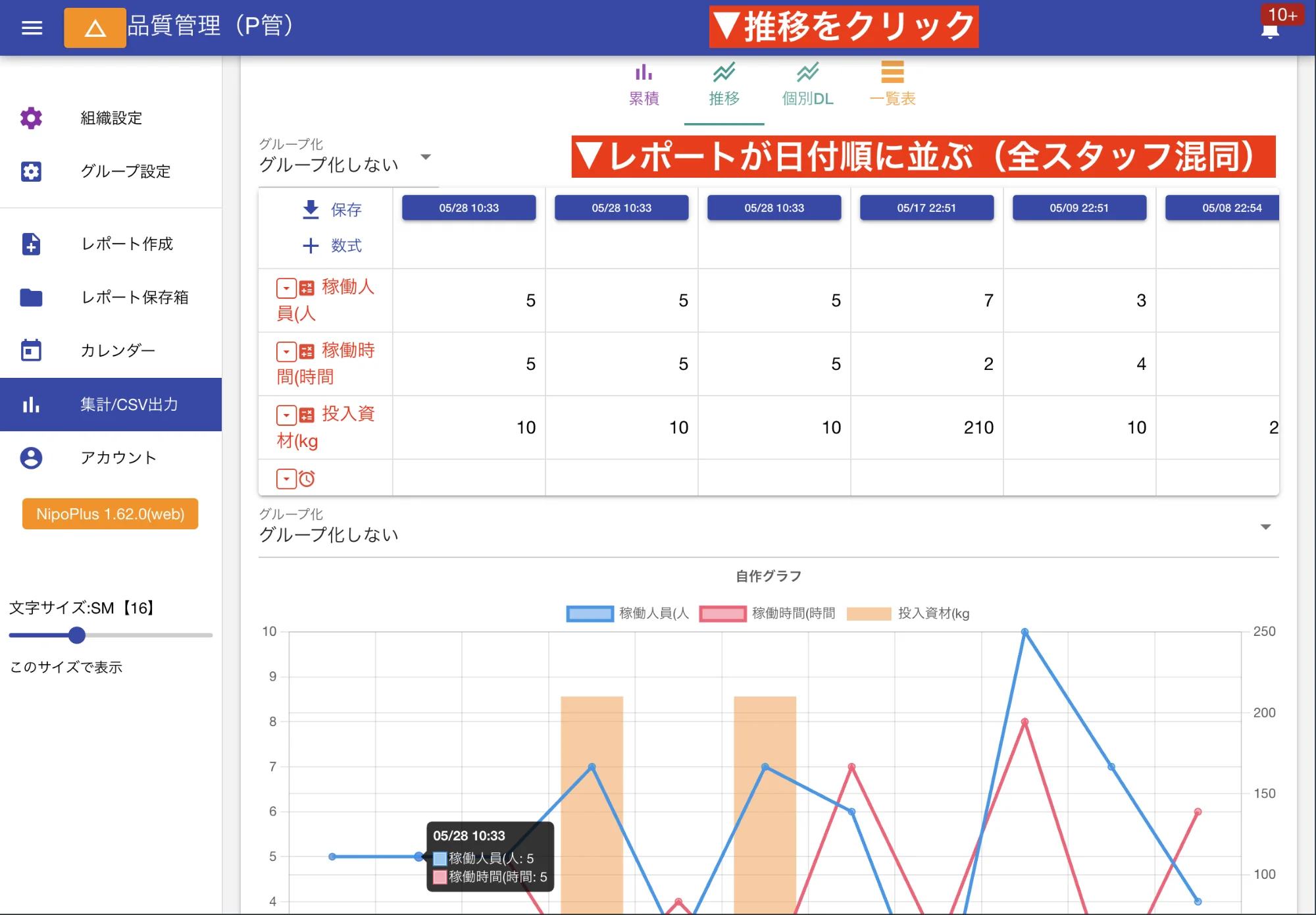Click the 品質管理（P管） header title
Screen dimensions: 1316x915
pos(210,26)
